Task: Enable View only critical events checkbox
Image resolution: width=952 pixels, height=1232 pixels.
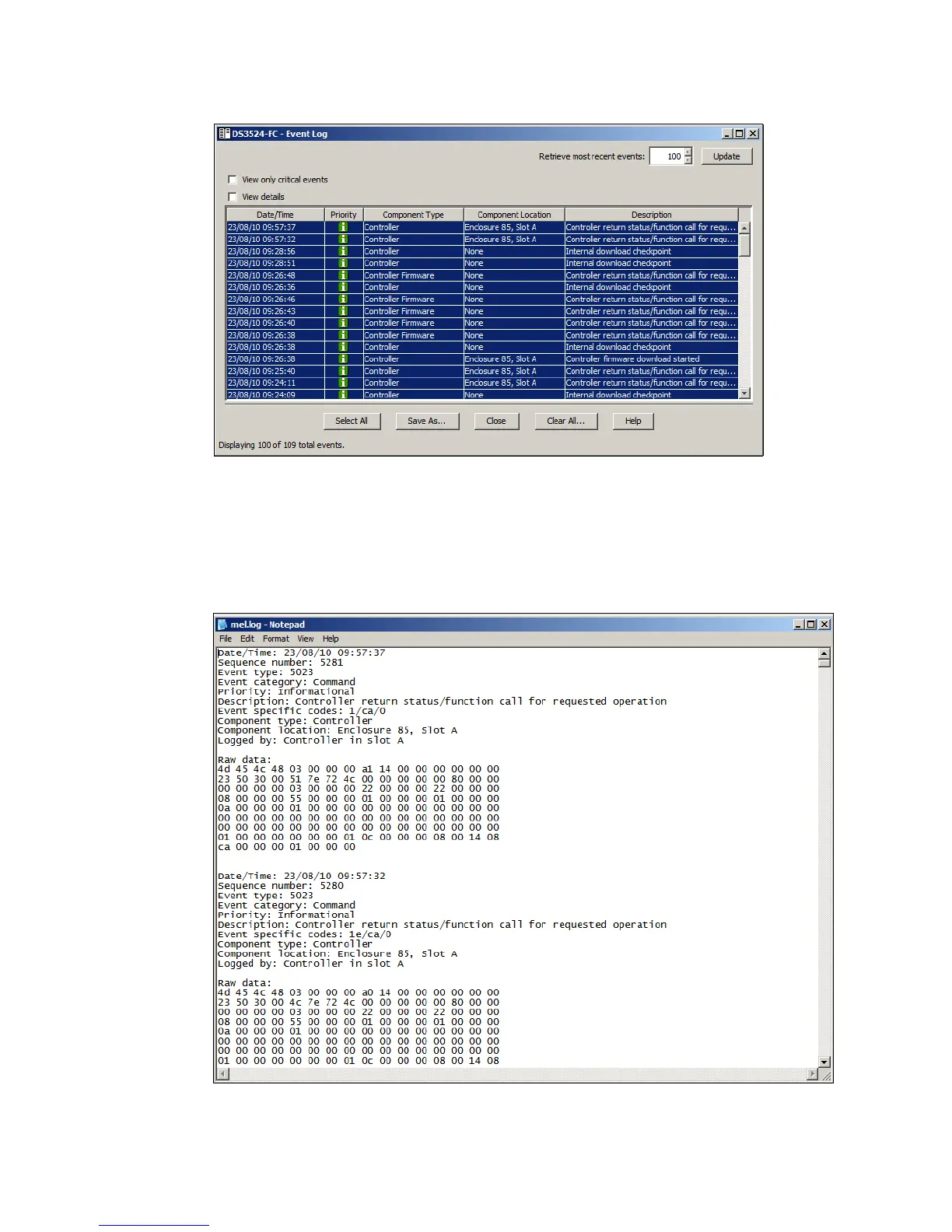Action: pyautogui.click(x=233, y=180)
